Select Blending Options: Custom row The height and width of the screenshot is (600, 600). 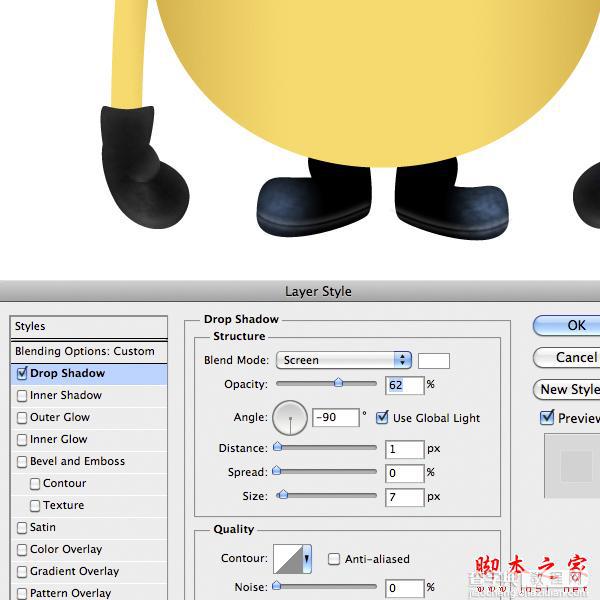click(x=89, y=351)
